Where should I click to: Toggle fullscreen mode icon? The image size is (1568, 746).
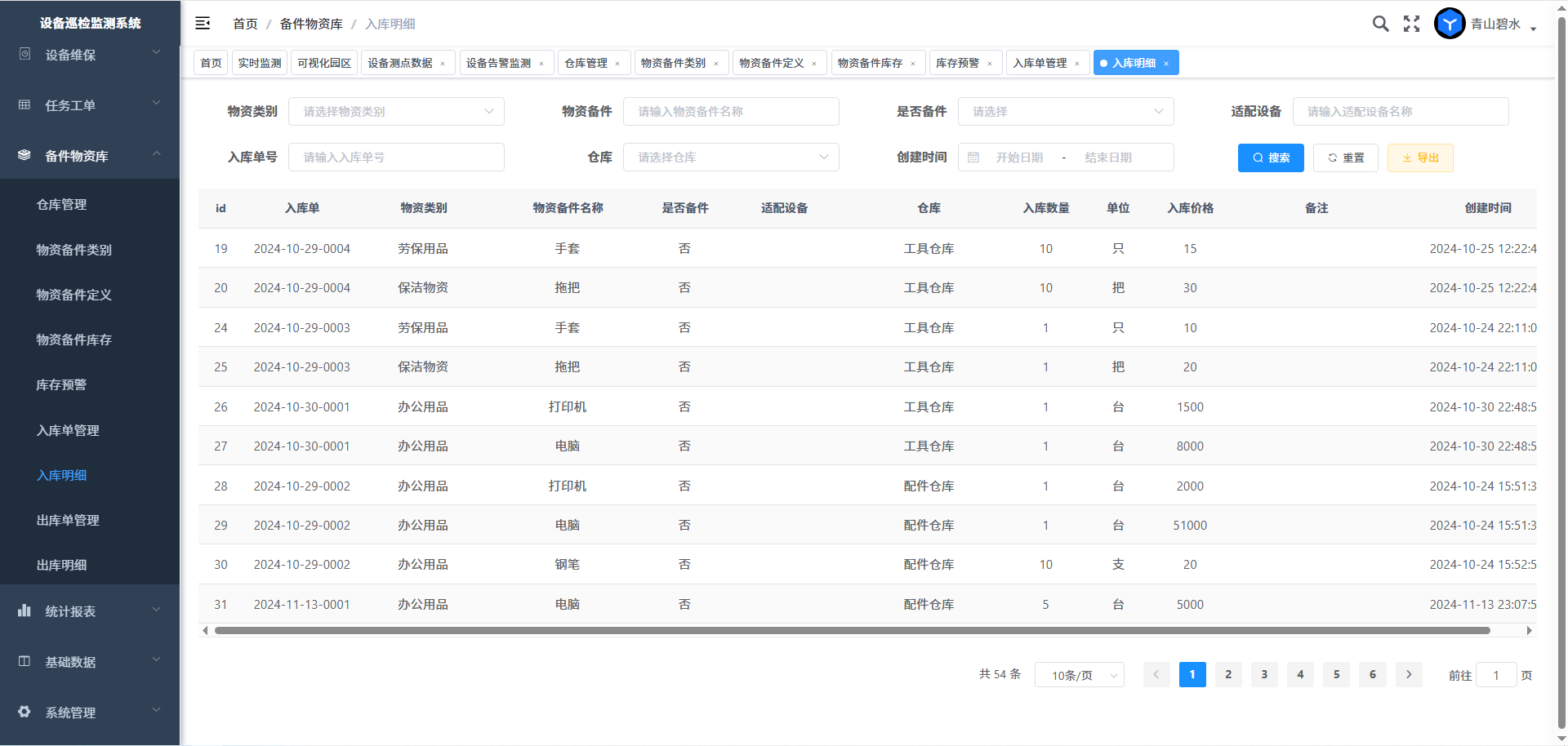(1411, 24)
